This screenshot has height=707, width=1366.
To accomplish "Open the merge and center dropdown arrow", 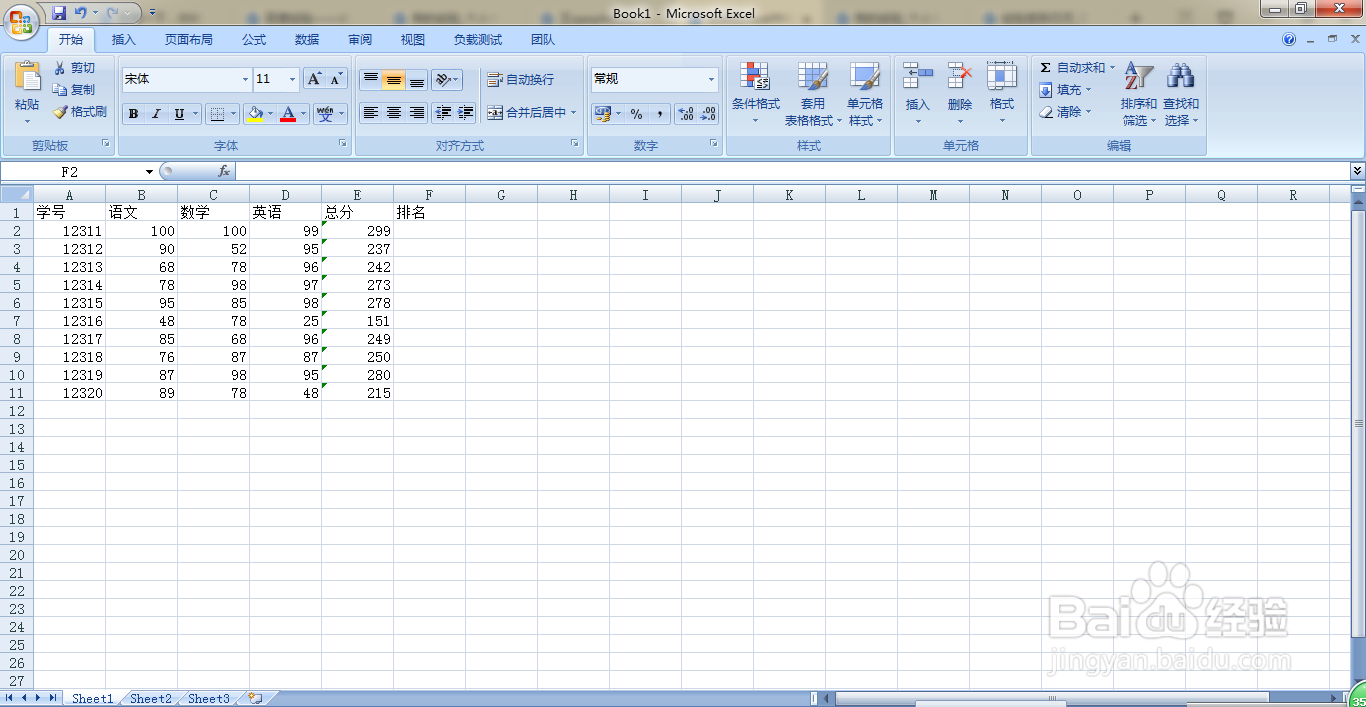I will point(574,113).
